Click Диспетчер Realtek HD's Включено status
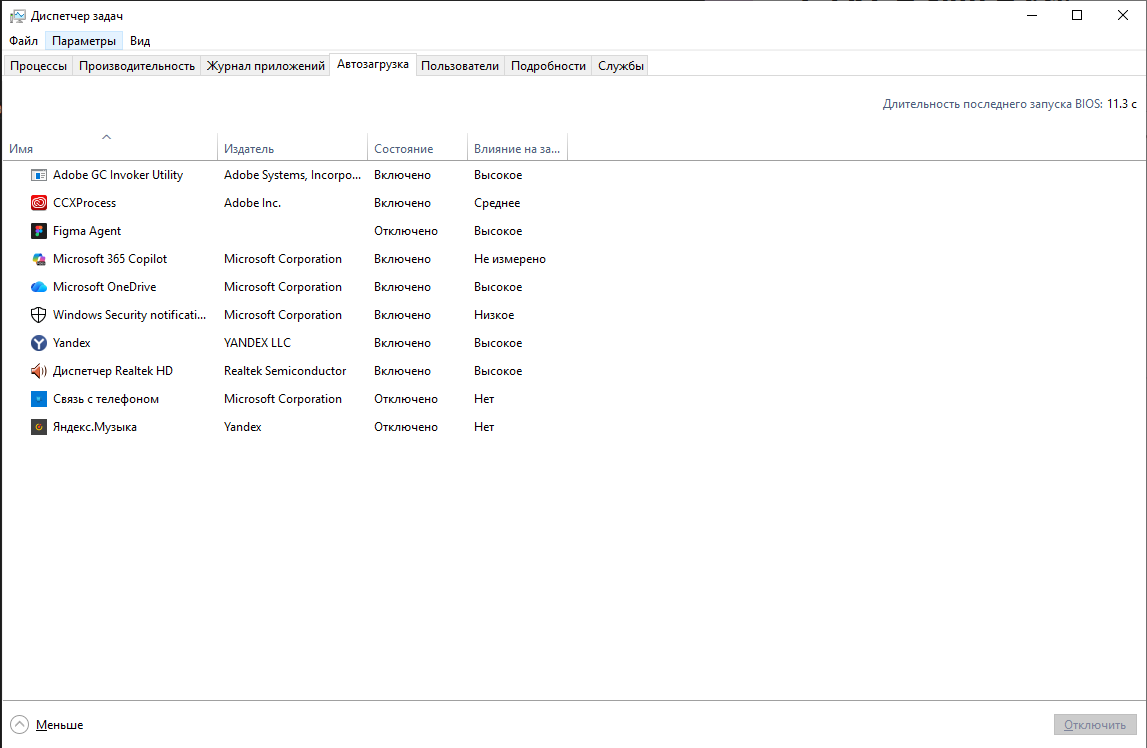This screenshot has width=1147, height=748. [x=402, y=371]
